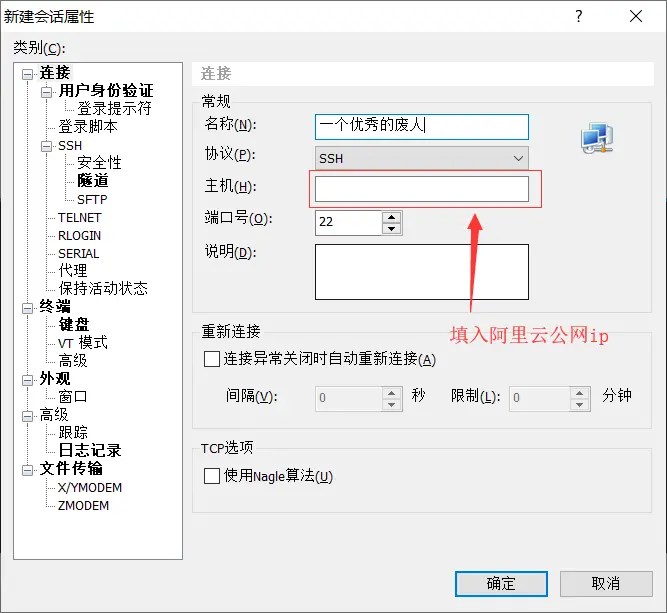Select ZMODEM tree item
Viewport: 667px width, 613px height.
[83, 505]
